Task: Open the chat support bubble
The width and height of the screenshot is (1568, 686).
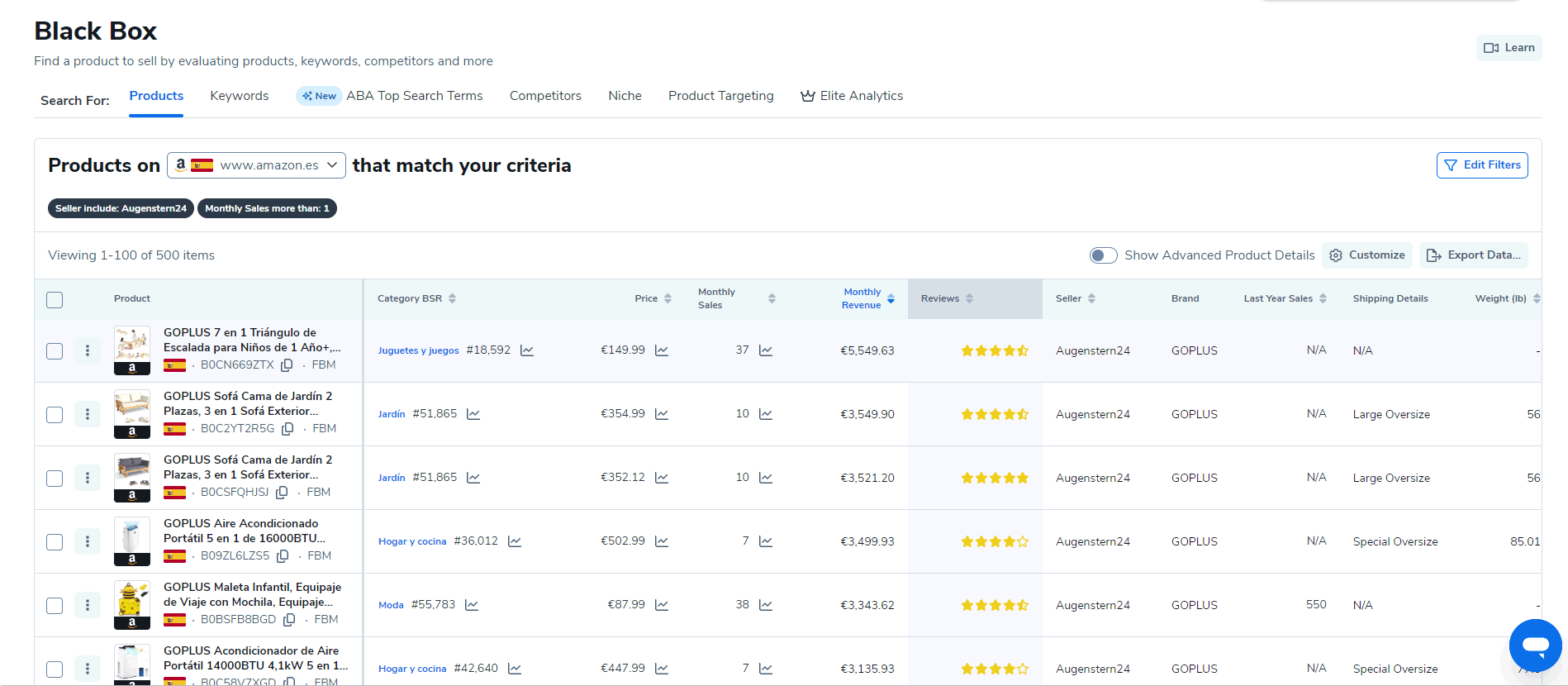Action: [1535, 646]
